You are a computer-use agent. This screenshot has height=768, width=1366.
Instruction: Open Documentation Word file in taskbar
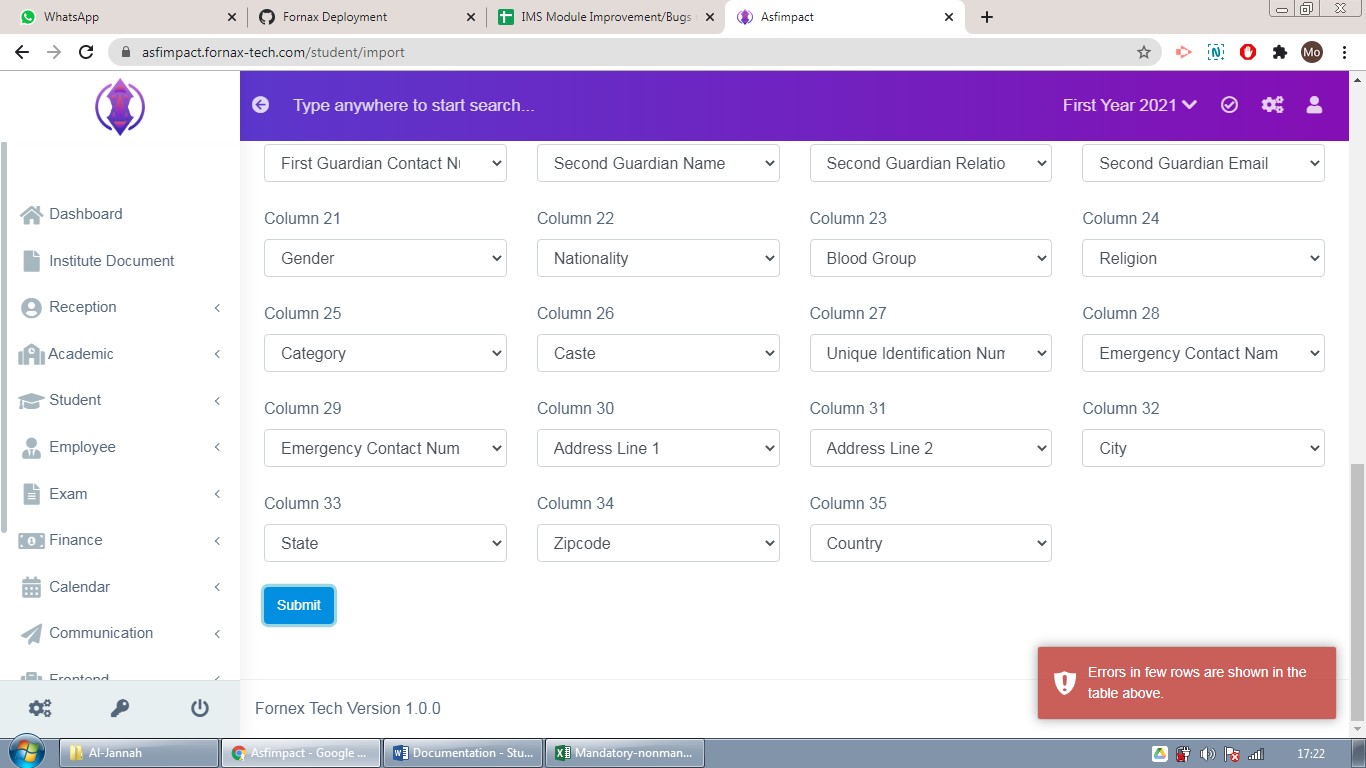point(464,753)
